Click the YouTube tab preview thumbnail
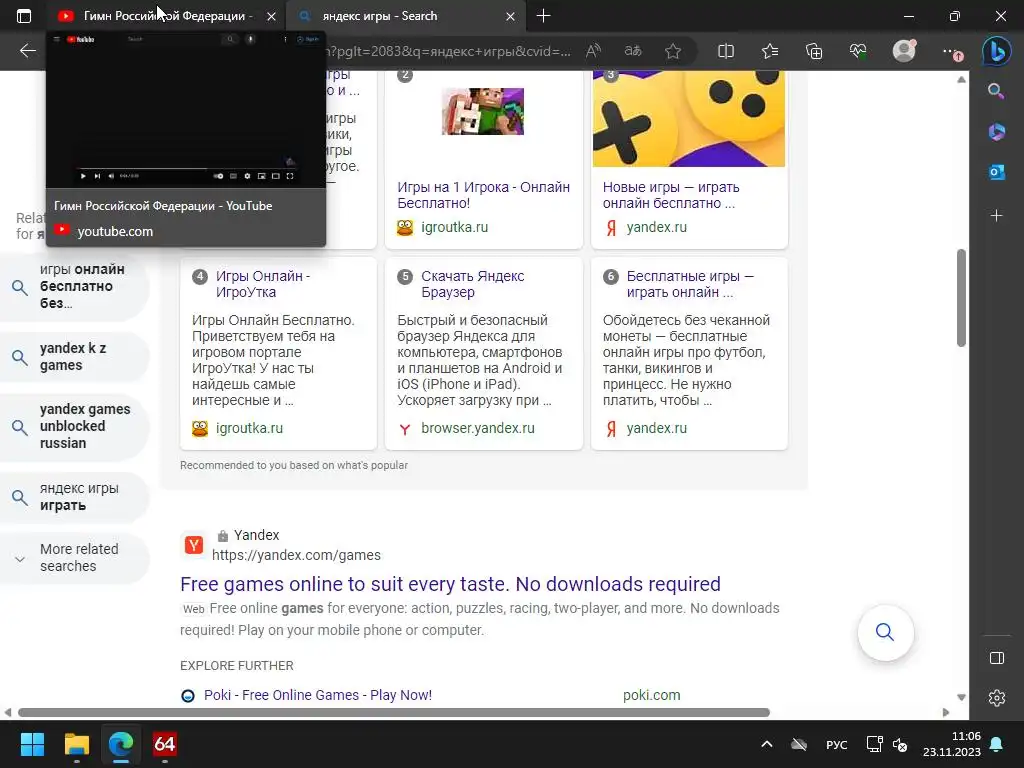The width and height of the screenshot is (1024, 768). point(186,109)
